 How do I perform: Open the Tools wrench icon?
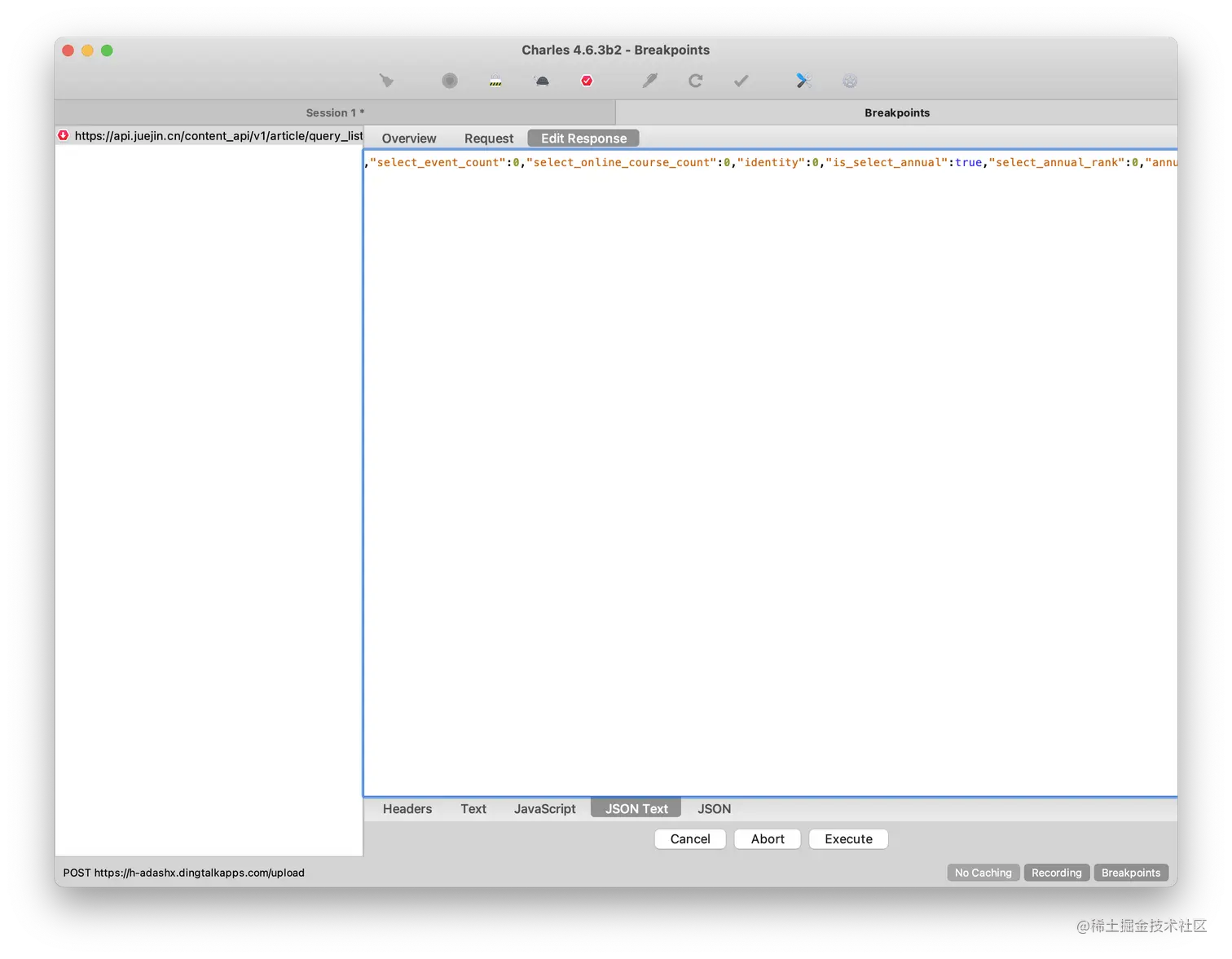click(803, 81)
